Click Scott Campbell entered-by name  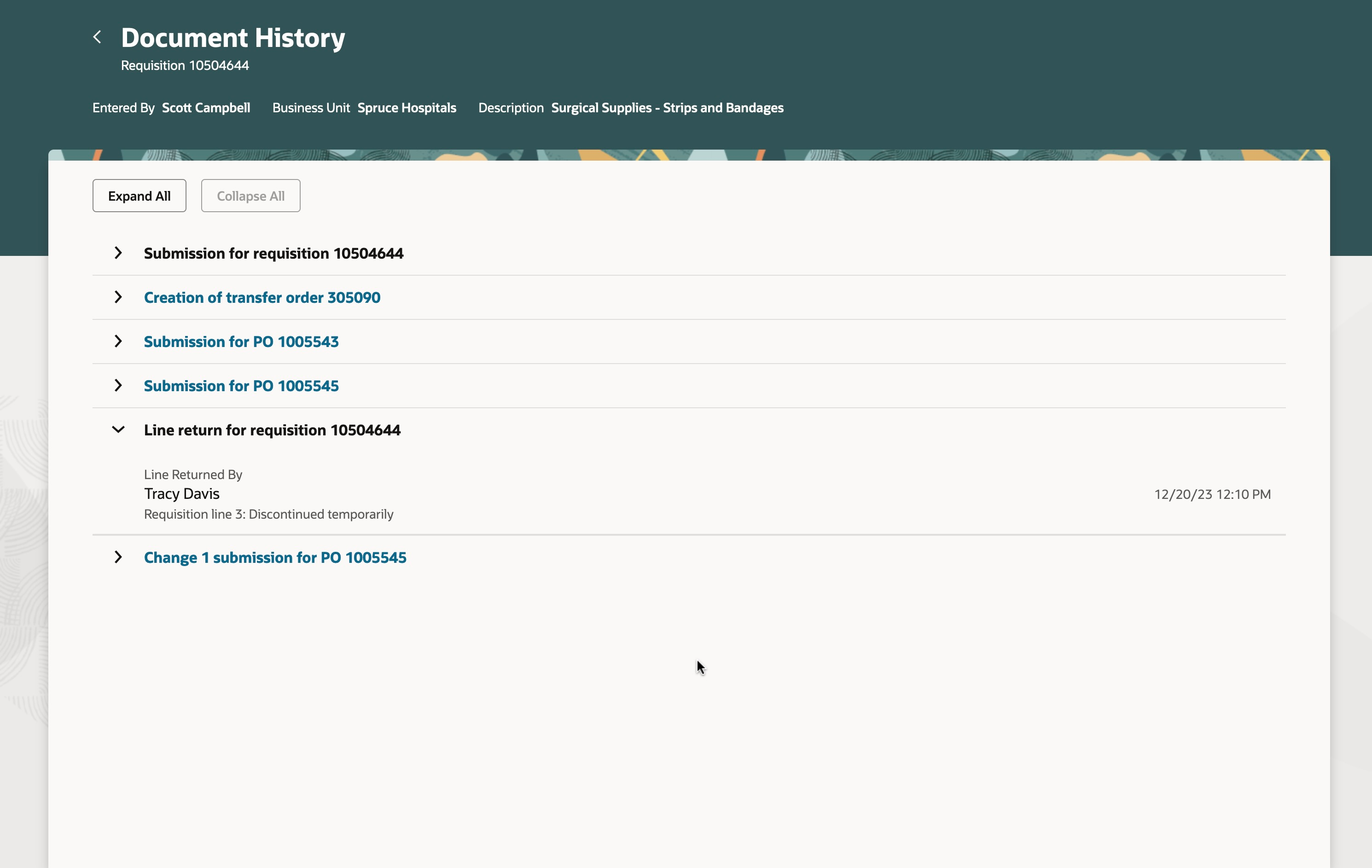coord(206,108)
